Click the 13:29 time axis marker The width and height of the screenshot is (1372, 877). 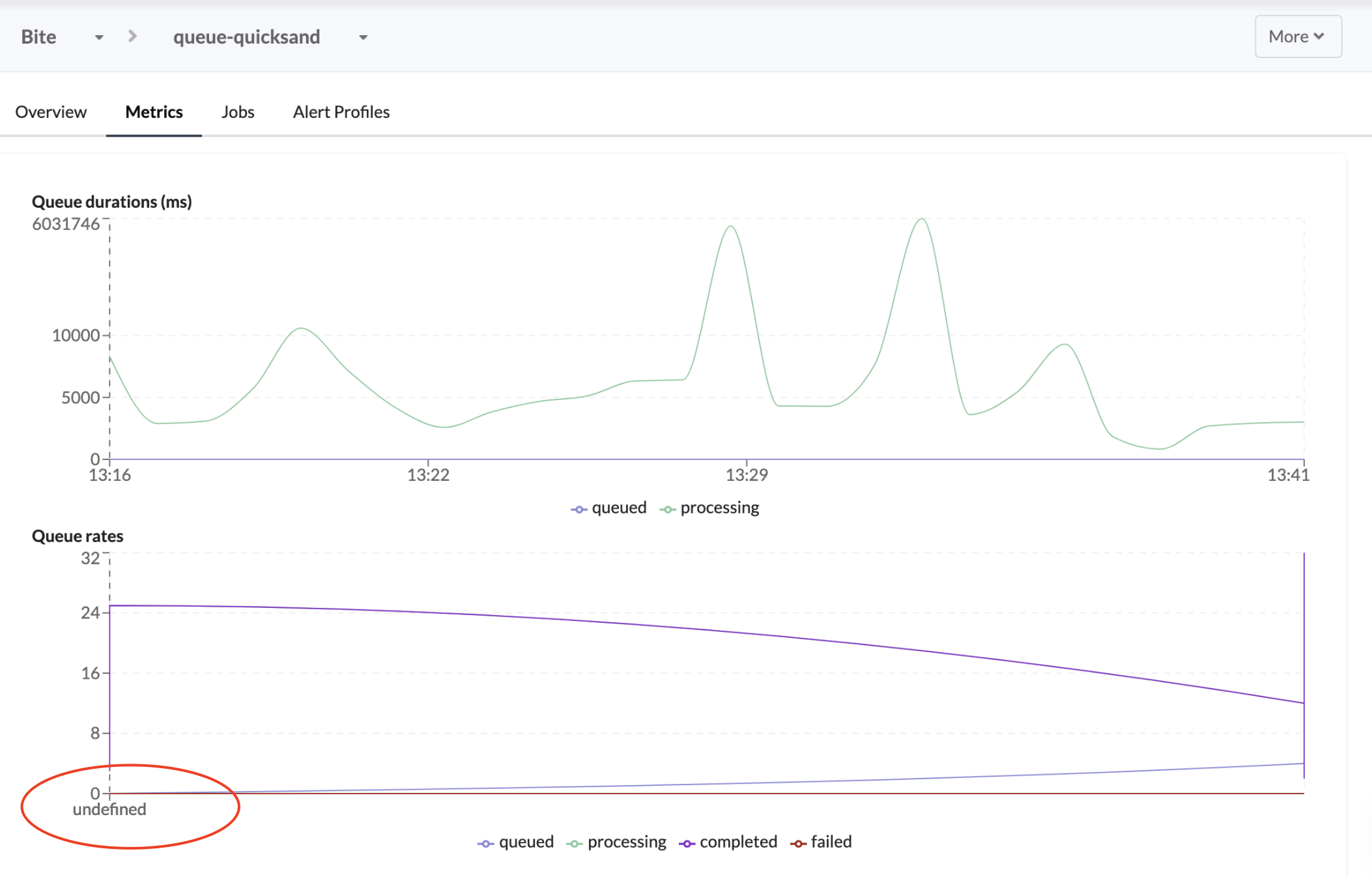click(x=747, y=475)
